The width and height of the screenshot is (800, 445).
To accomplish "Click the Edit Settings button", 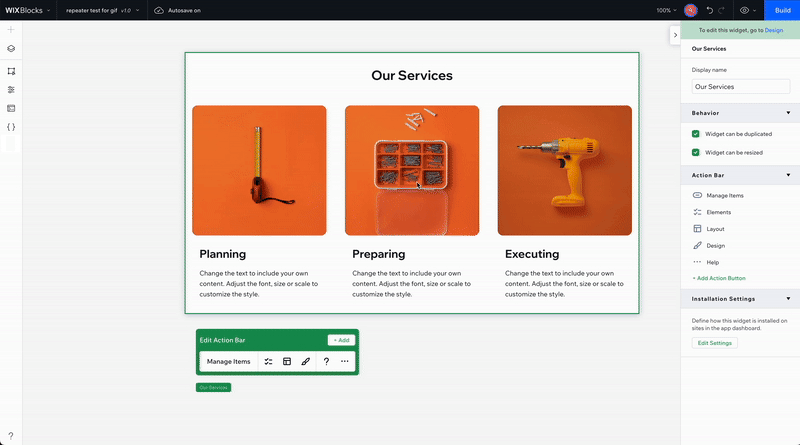I will pos(714,343).
